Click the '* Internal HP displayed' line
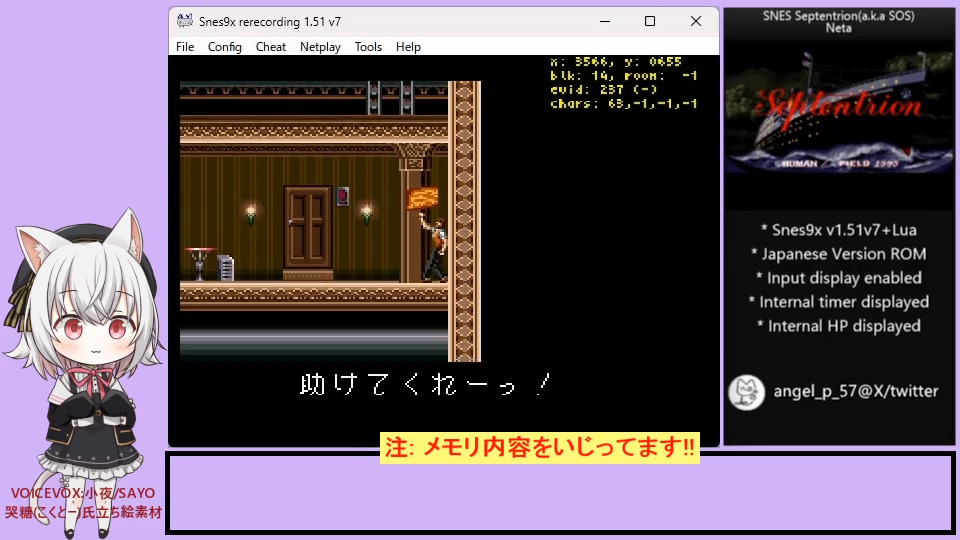960x540 pixels. (839, 326)
